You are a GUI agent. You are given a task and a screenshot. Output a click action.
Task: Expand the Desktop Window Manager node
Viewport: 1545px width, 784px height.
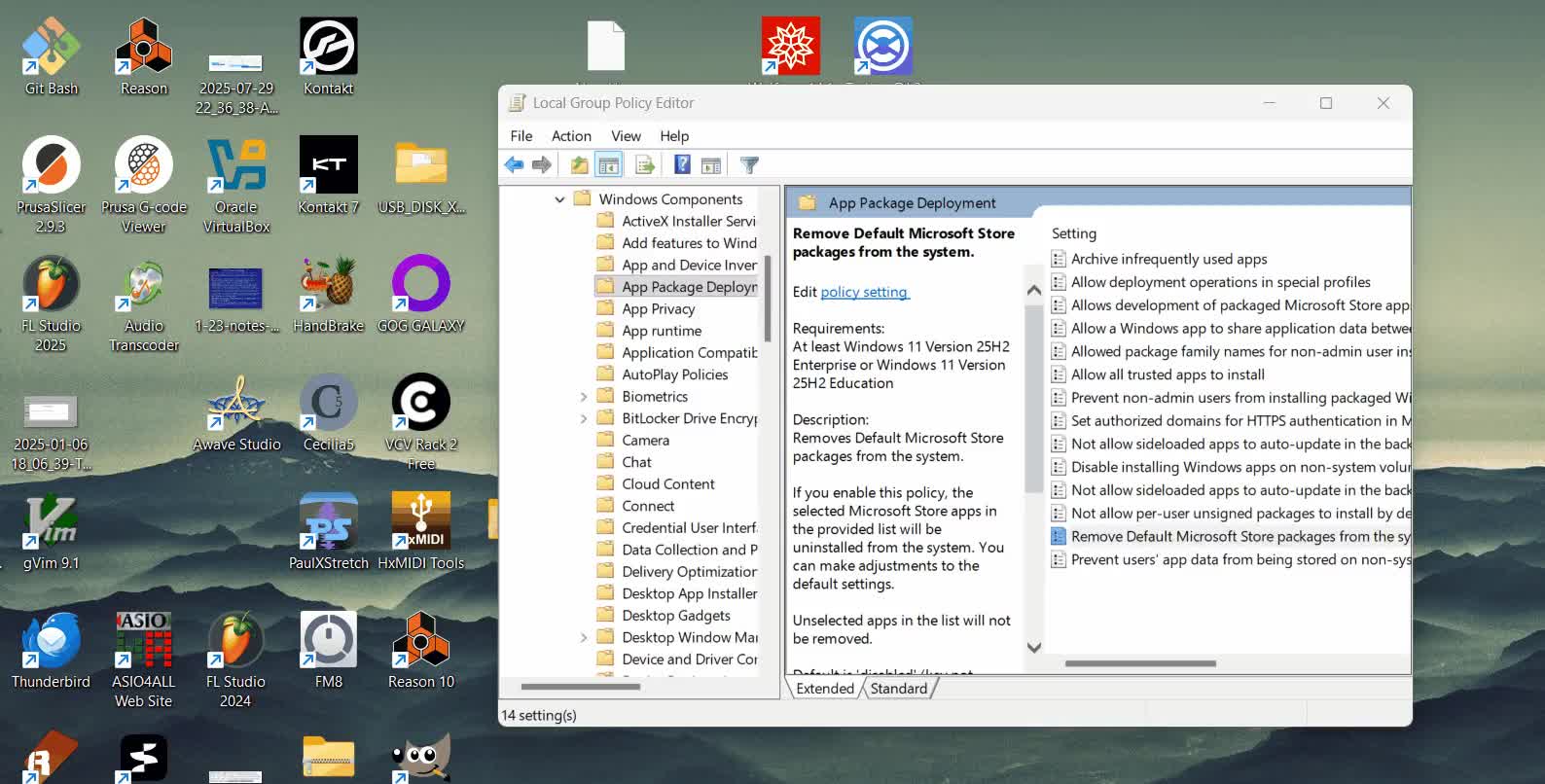584,637
